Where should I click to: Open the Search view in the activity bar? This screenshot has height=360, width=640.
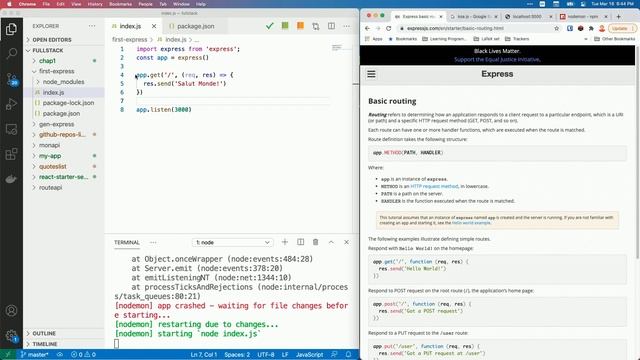point(11,53)
